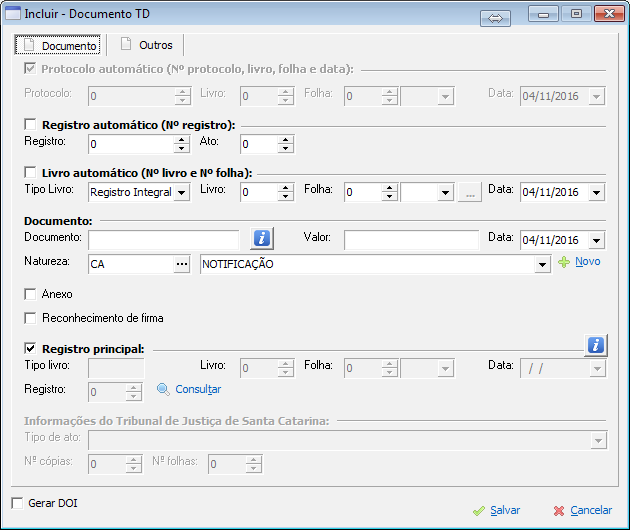Enable the Registro automático checkbox
Viewport: 630px width, 530px height.
point(30,125)
